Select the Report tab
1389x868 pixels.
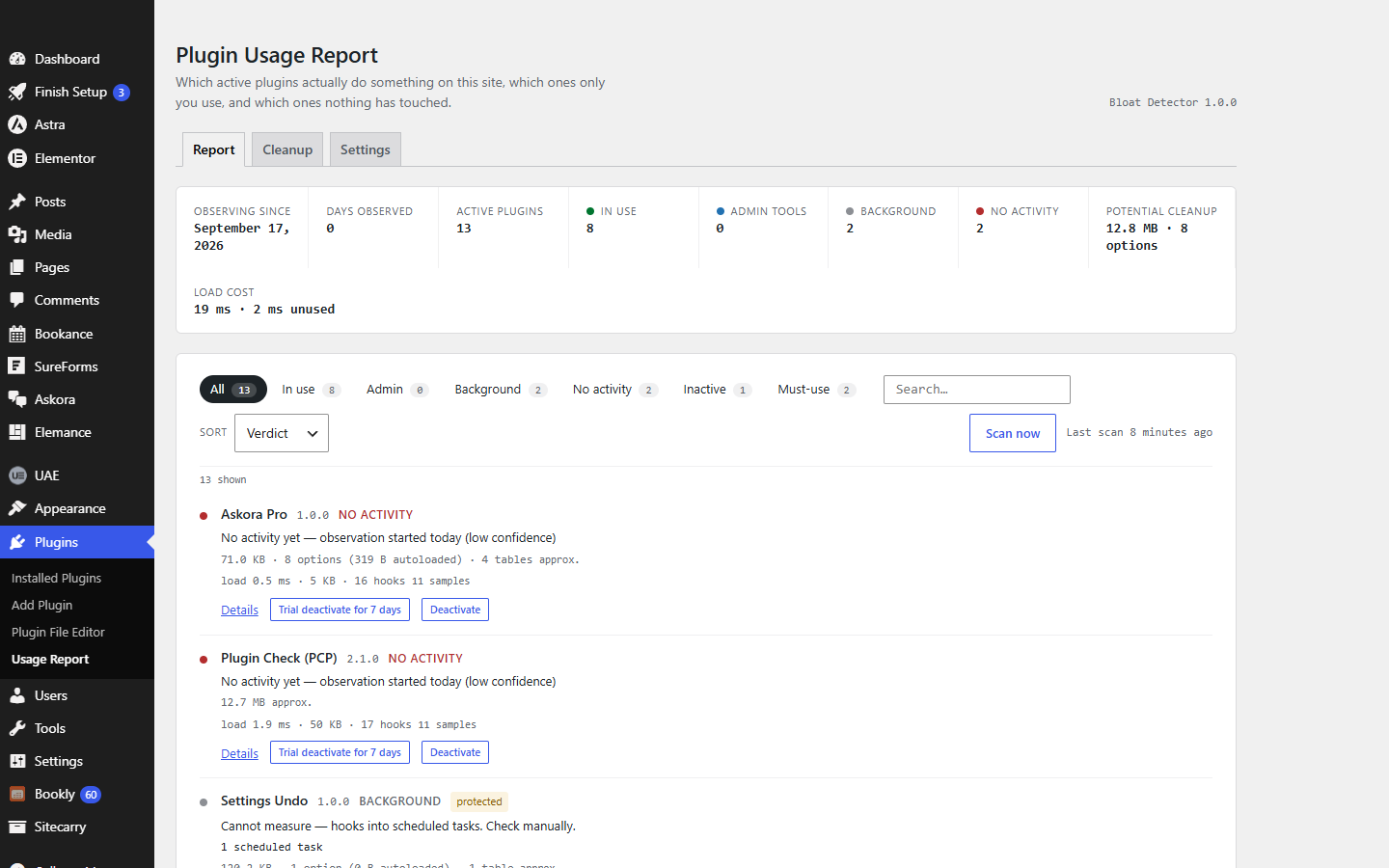(x=213, y=149)
